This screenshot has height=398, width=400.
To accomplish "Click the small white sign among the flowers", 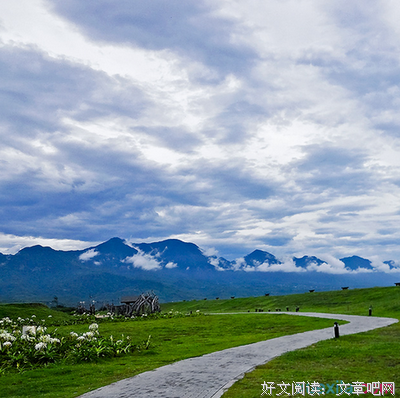I will click(29, 330).
